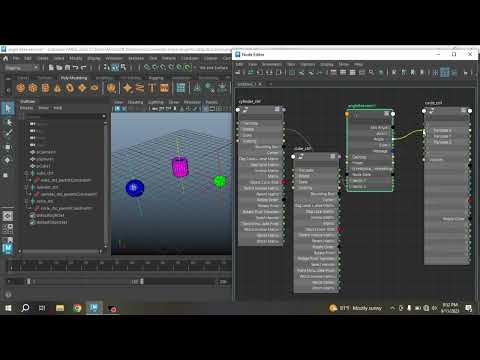
Task: Close the Untitled_1 Node Editor tab
Action: click(260, 84)
